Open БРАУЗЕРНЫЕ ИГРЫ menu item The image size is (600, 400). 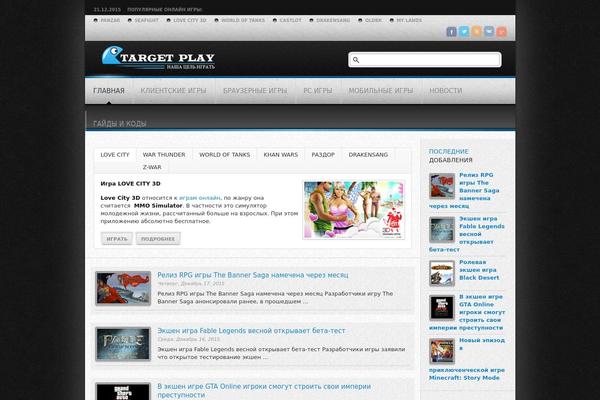[255, 91]
